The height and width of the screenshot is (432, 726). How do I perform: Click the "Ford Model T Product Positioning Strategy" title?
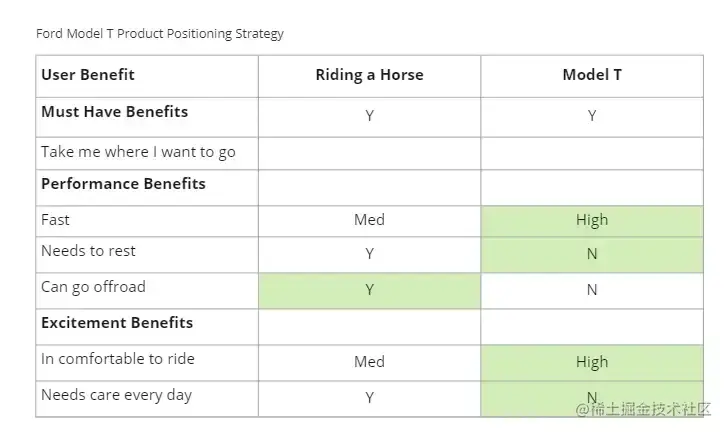pos(160,33)
